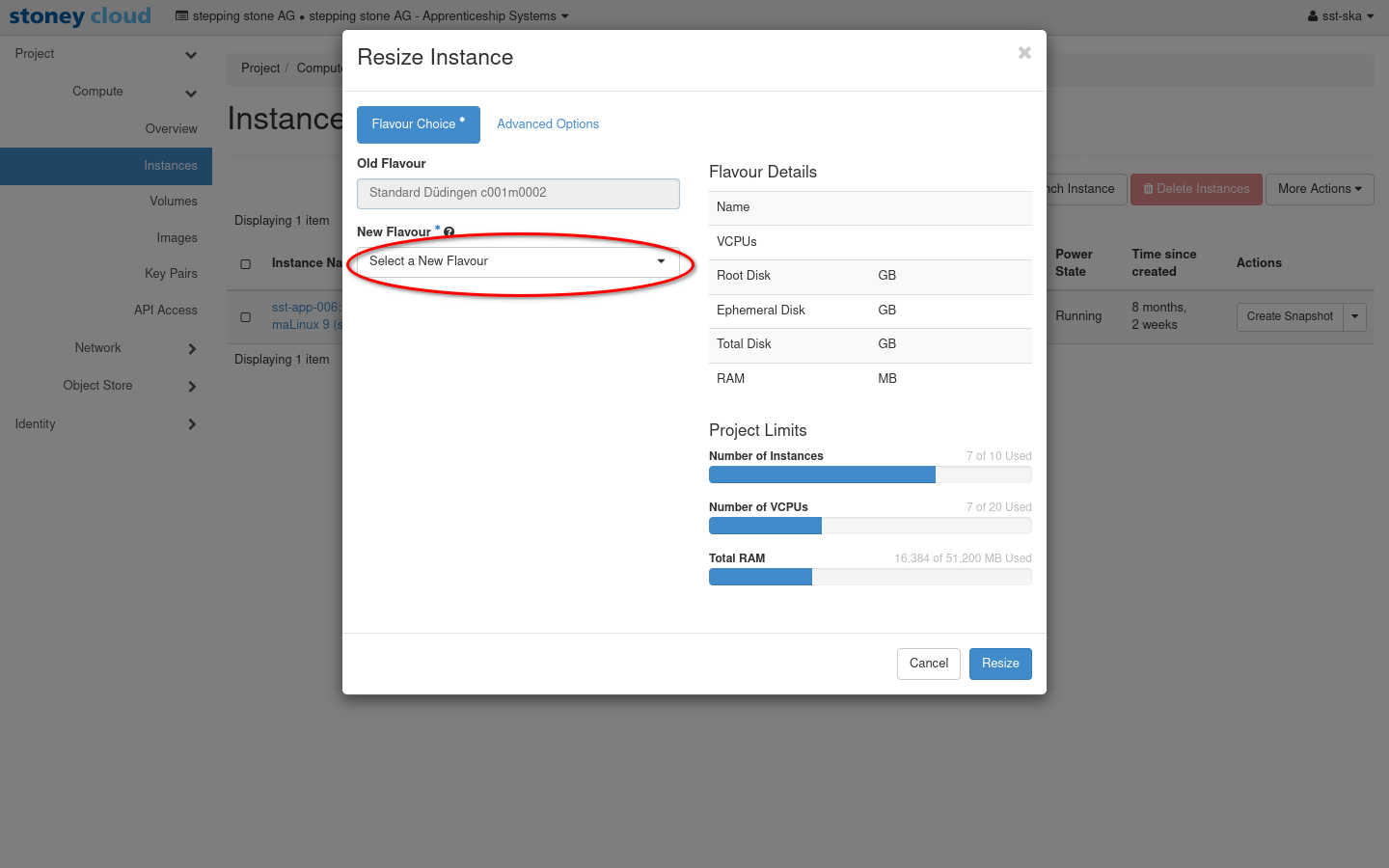1389x868 pixels.
Task: Click the Resize button
Action: coord(999,664)
